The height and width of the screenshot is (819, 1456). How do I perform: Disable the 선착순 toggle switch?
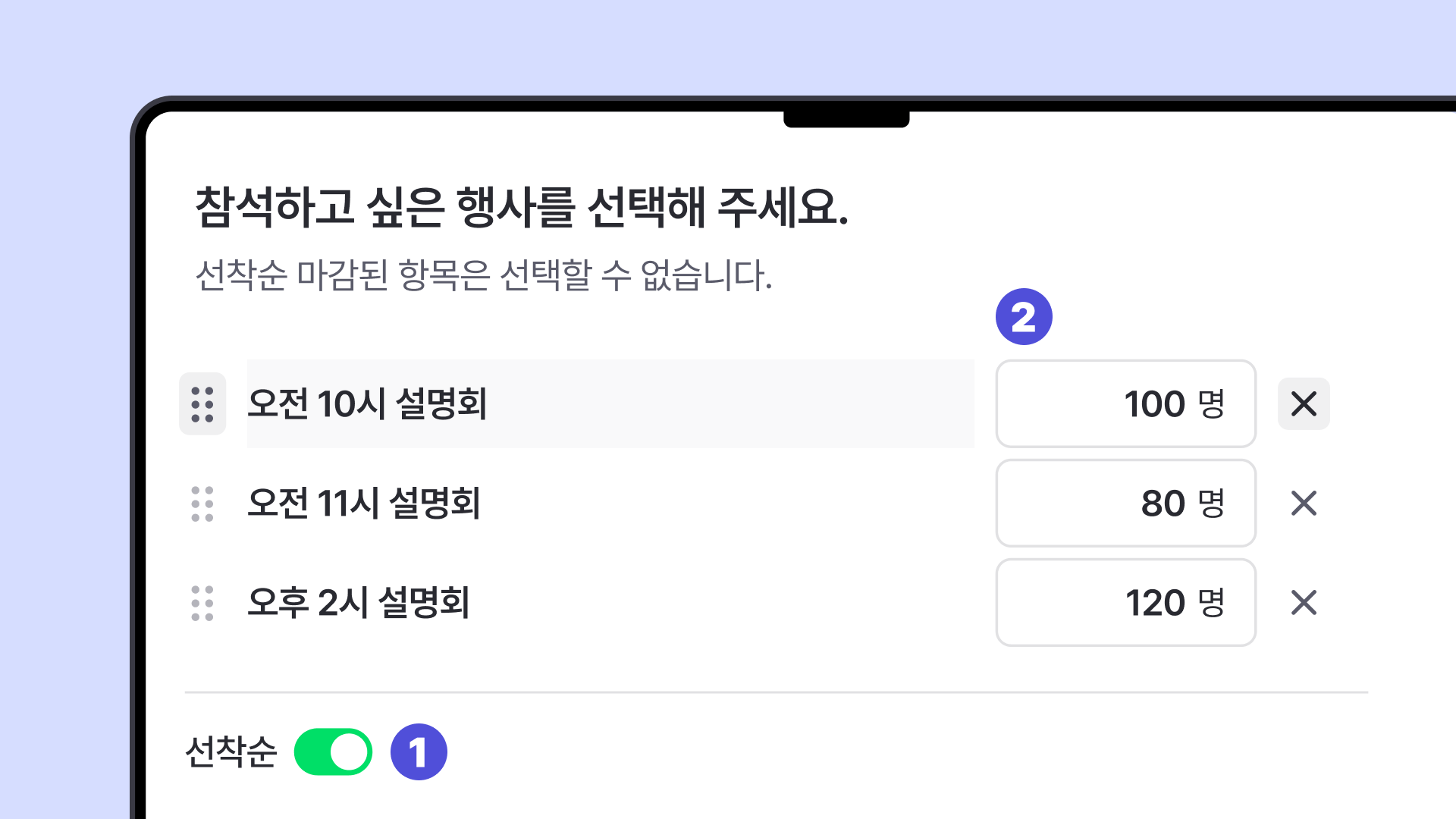pyautogui.click(x=334, y=752)
